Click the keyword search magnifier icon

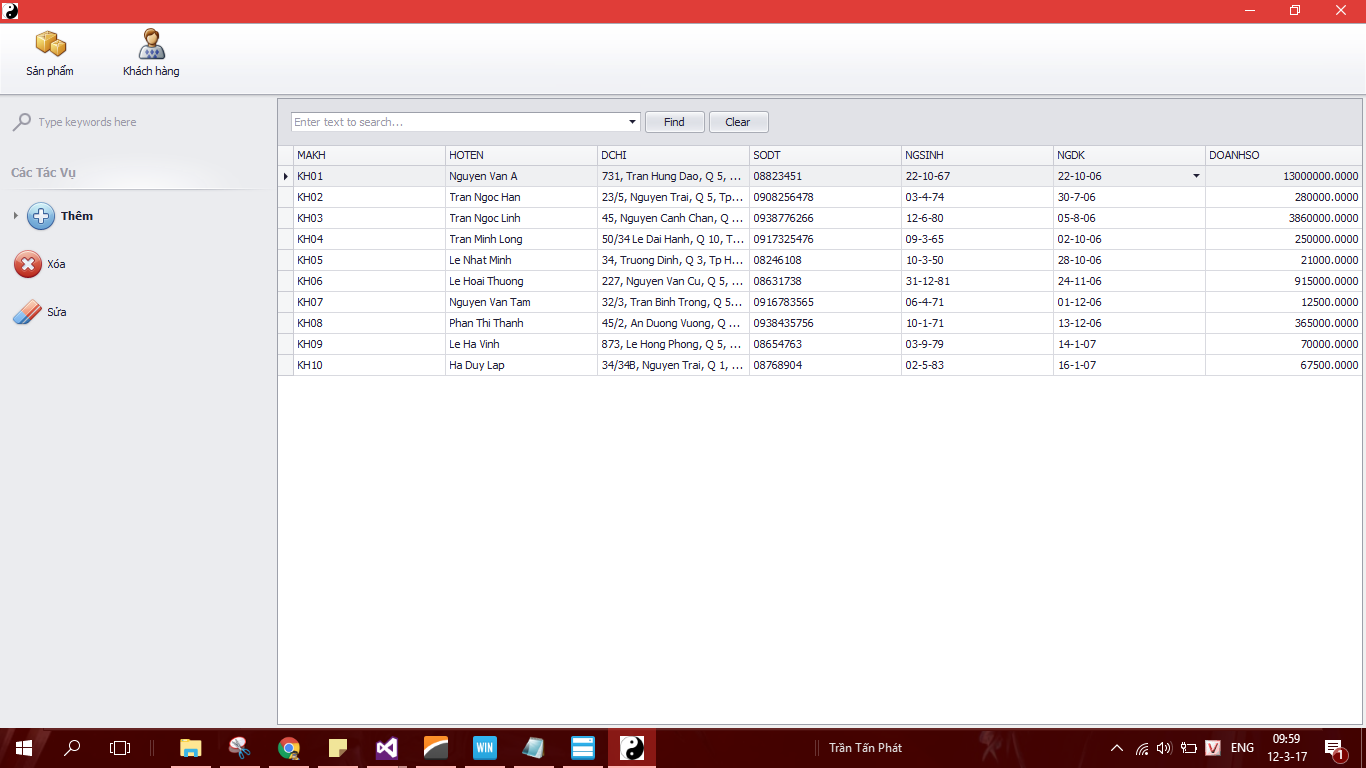[21, 122]
